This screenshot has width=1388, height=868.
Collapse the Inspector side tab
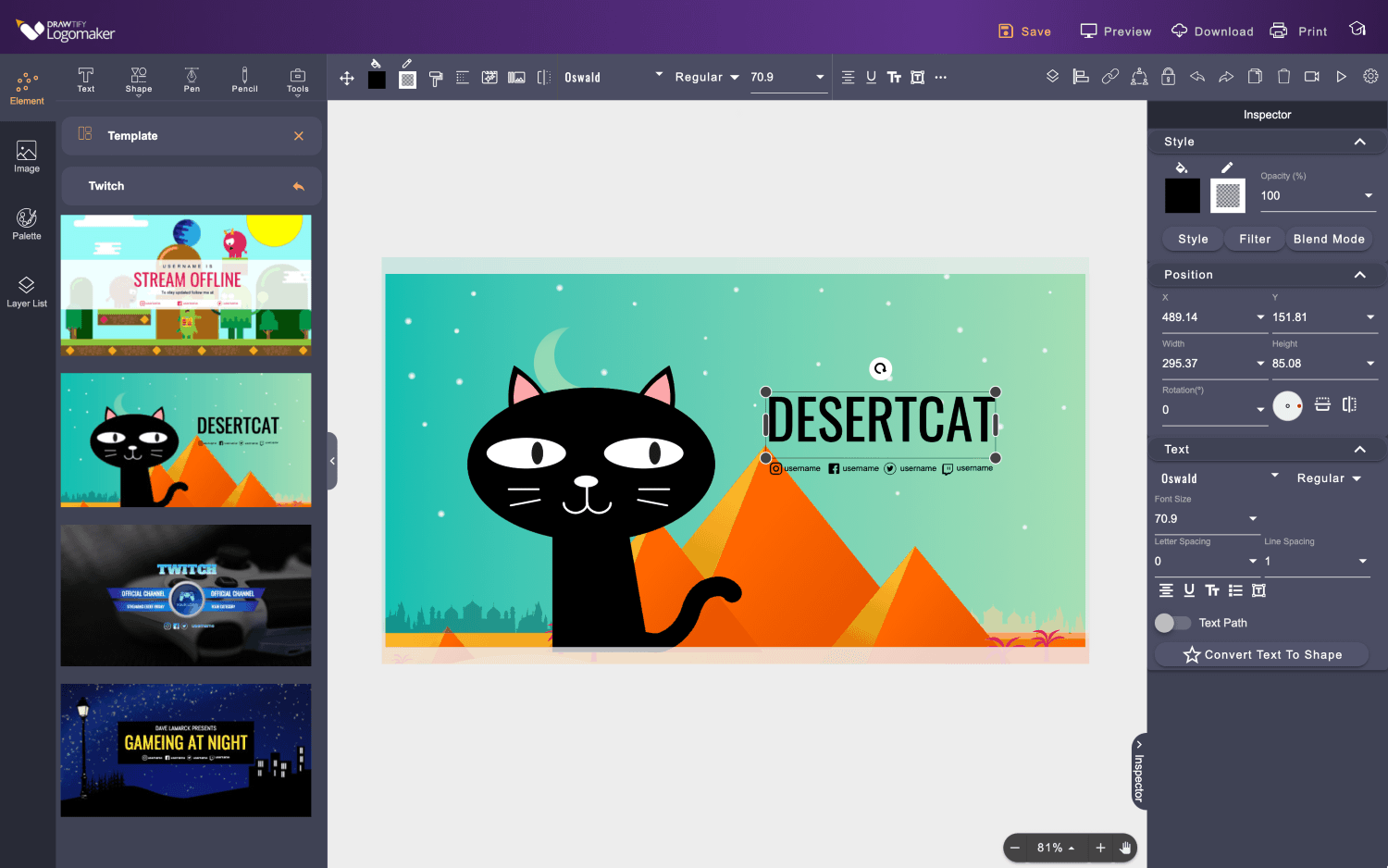[1139, 772]
